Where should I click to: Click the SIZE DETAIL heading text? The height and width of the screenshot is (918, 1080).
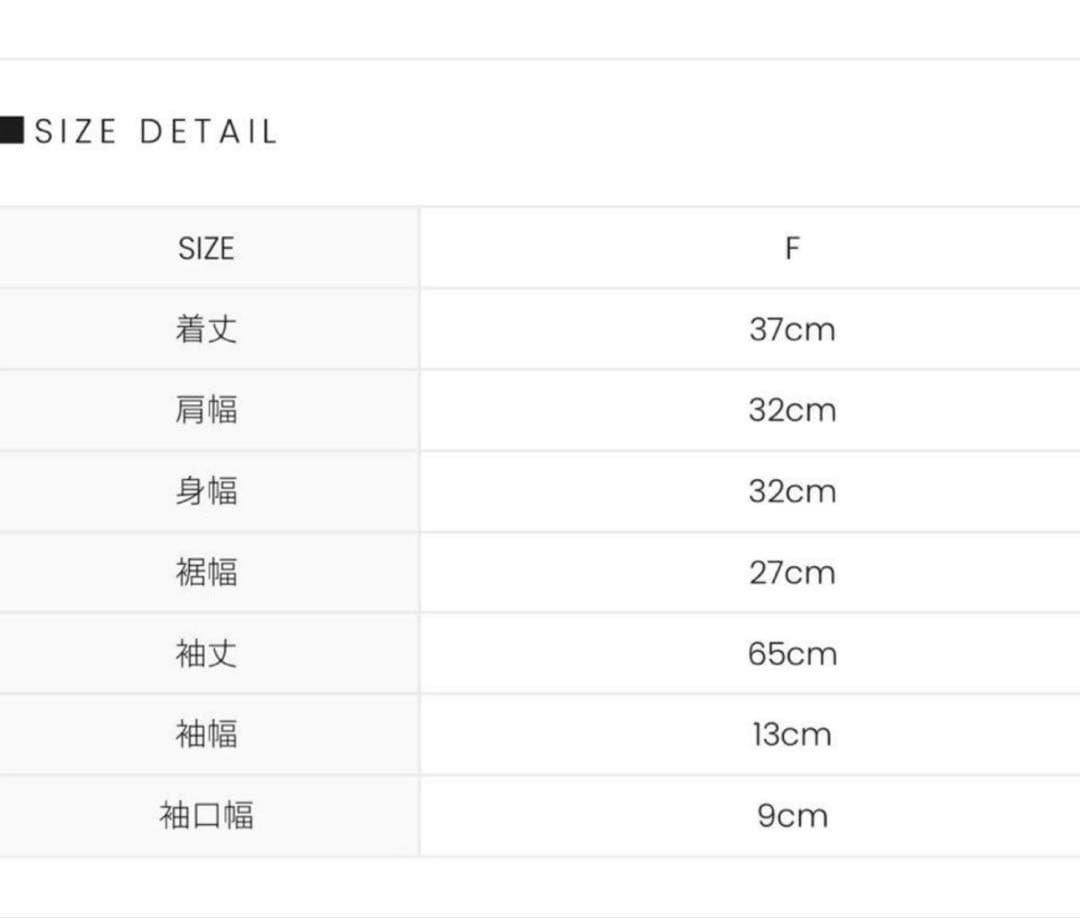point(156,132)
